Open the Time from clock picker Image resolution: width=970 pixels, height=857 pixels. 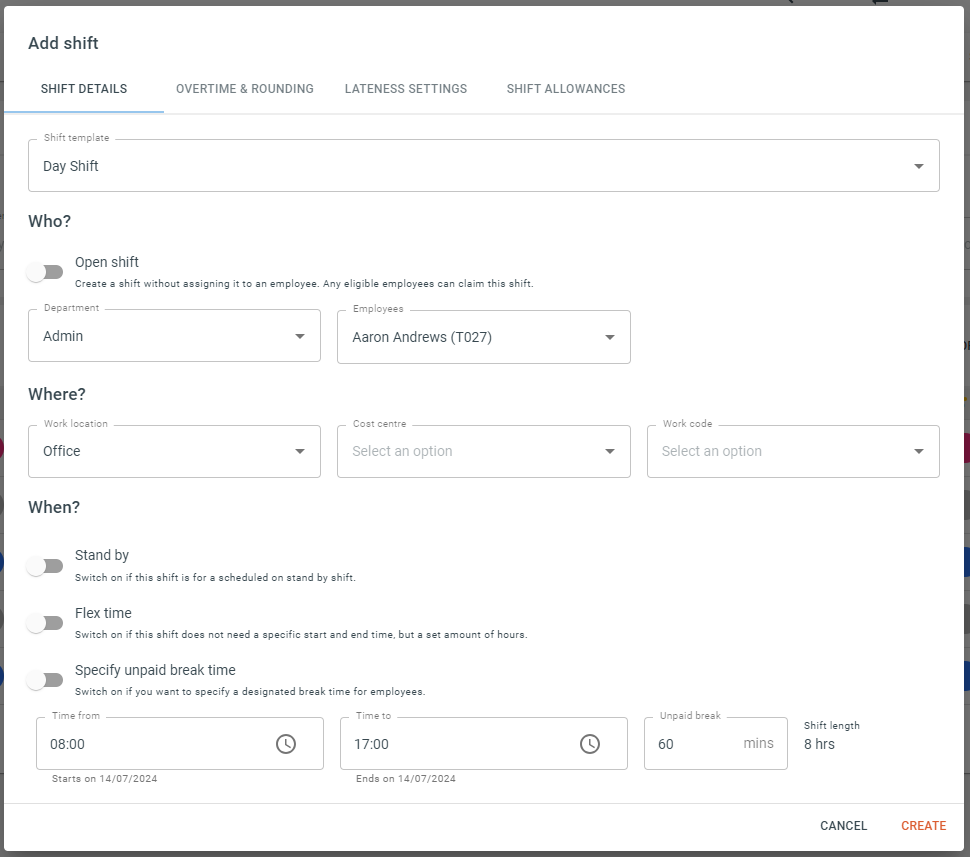[x=286, y=744]
